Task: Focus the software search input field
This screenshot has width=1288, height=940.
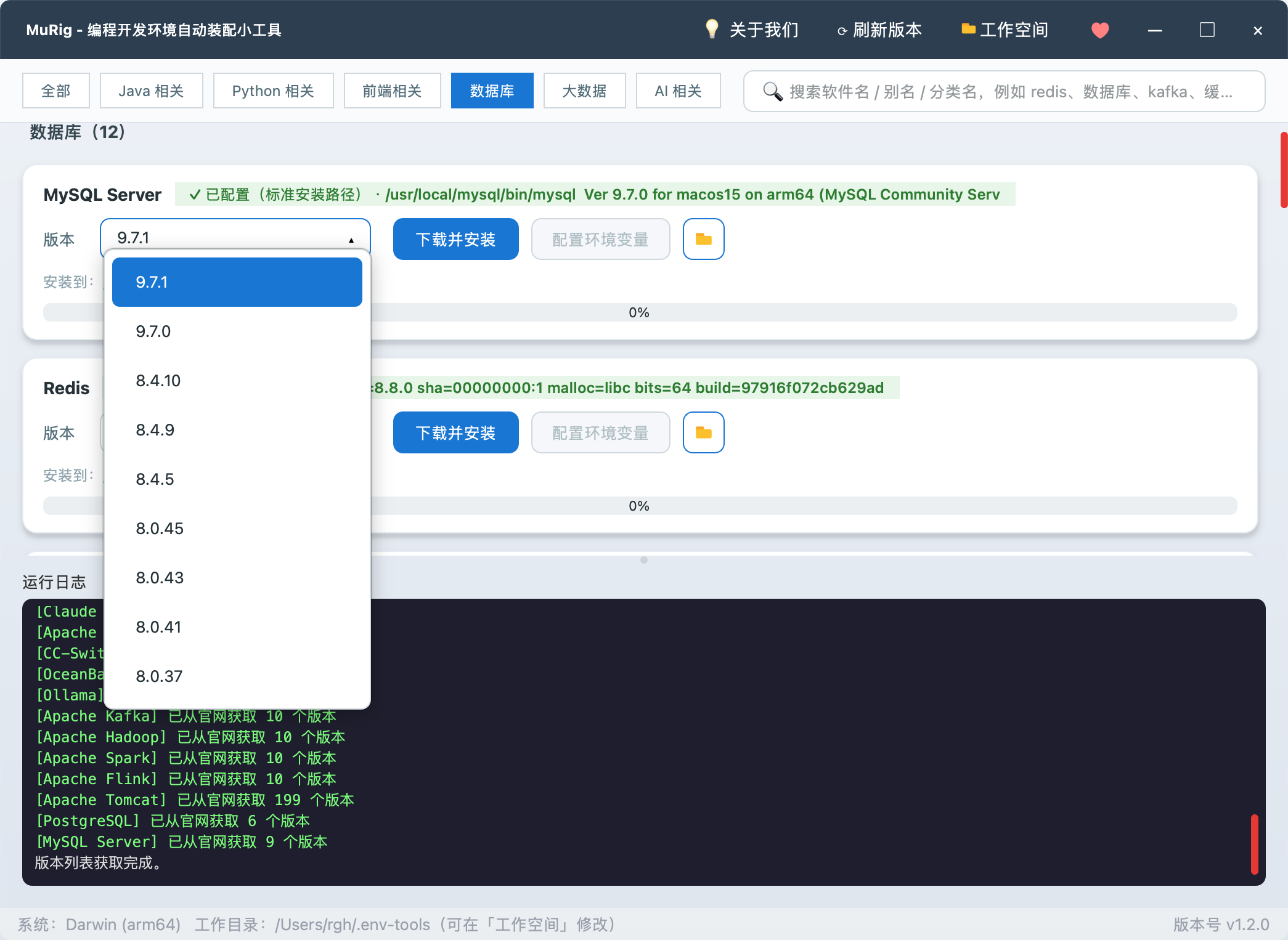Action: [1005, 91]
